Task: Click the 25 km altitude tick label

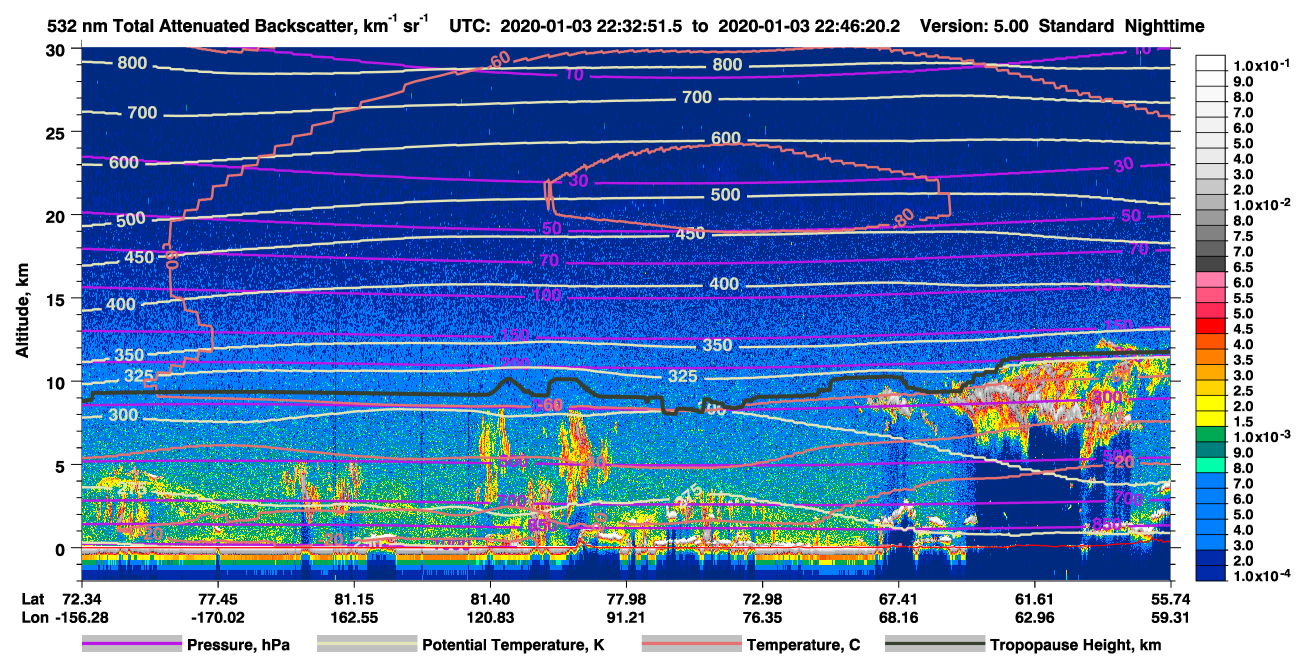Action: (56, 133)
